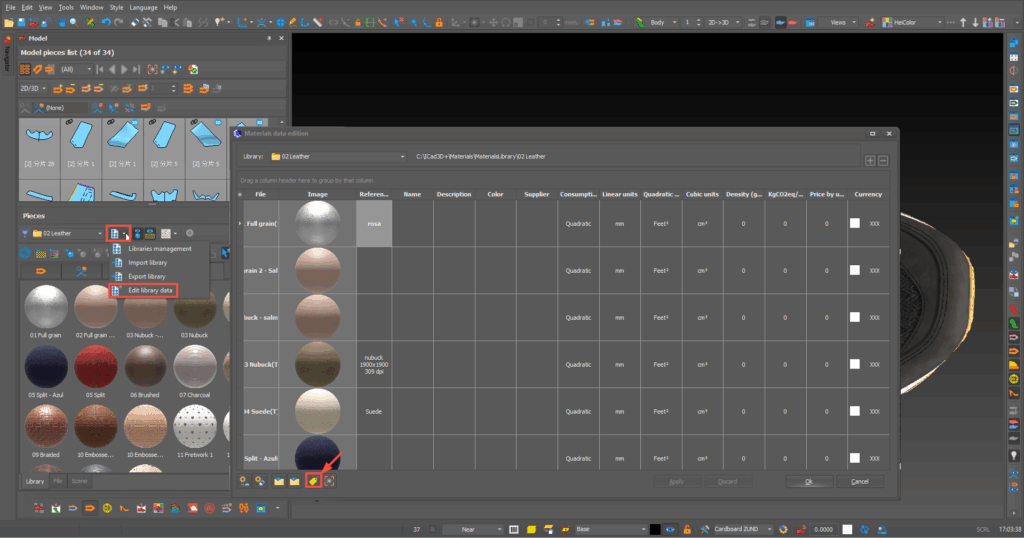This screenshot has height=538, width=1024.
Task: Toggle the white Currency box in Nubuck row
Action: click(x=855, y=364)
